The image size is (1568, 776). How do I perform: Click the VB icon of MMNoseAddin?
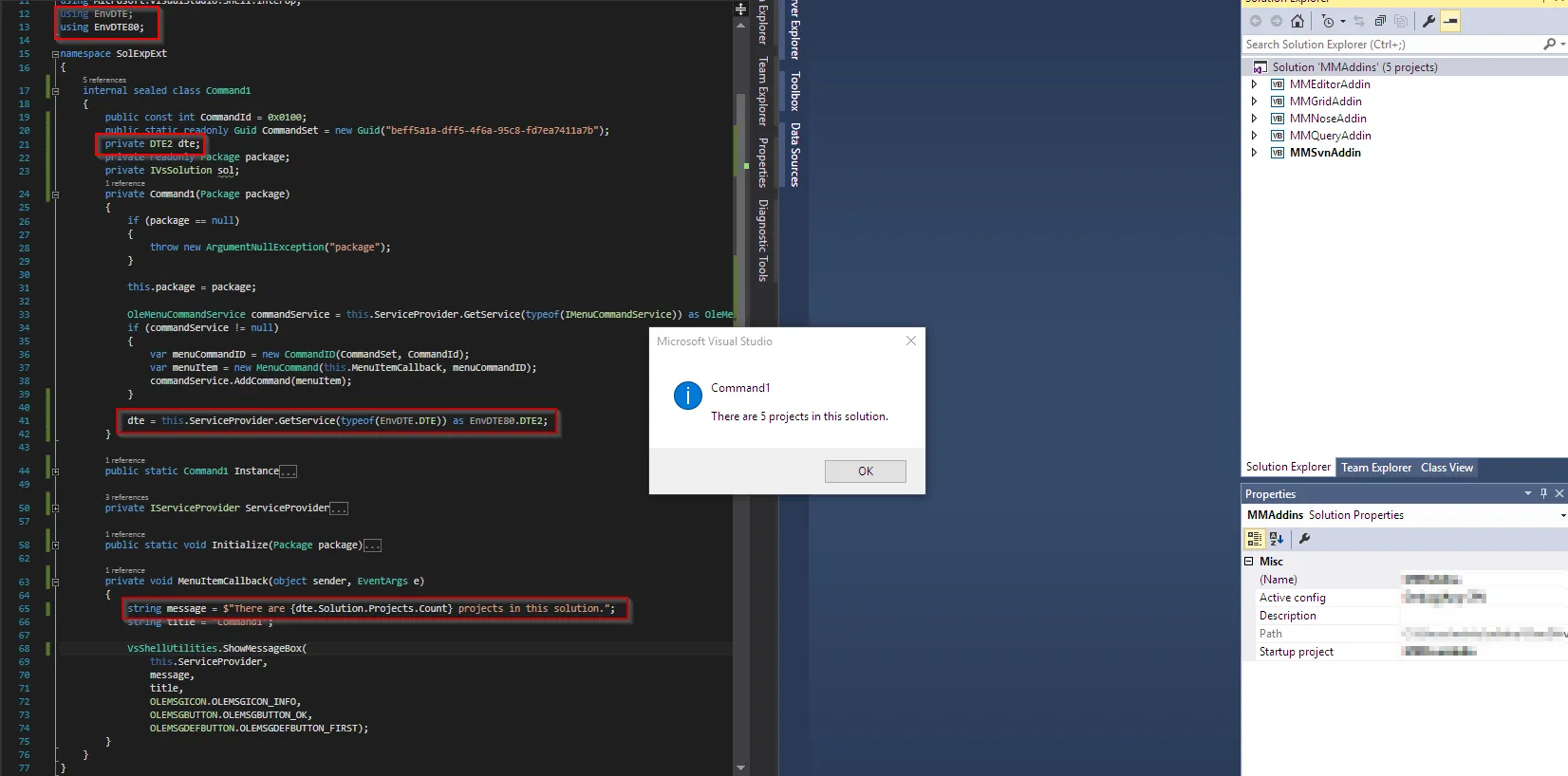[x=1278, y=119]
